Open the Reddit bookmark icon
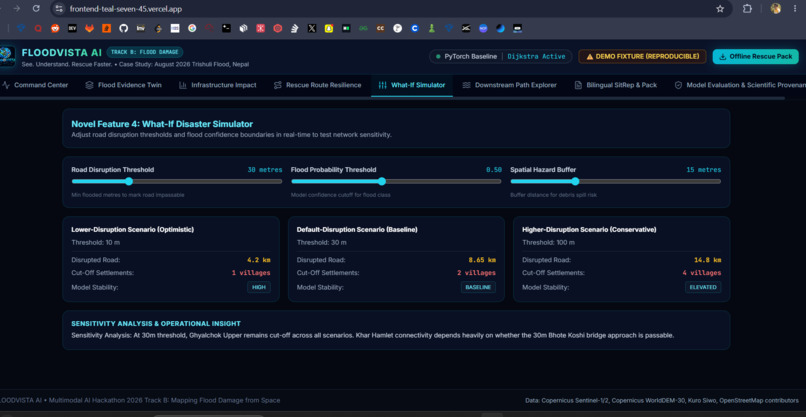Viewport: 806px width, 417px height. click(x=55, y=29)
